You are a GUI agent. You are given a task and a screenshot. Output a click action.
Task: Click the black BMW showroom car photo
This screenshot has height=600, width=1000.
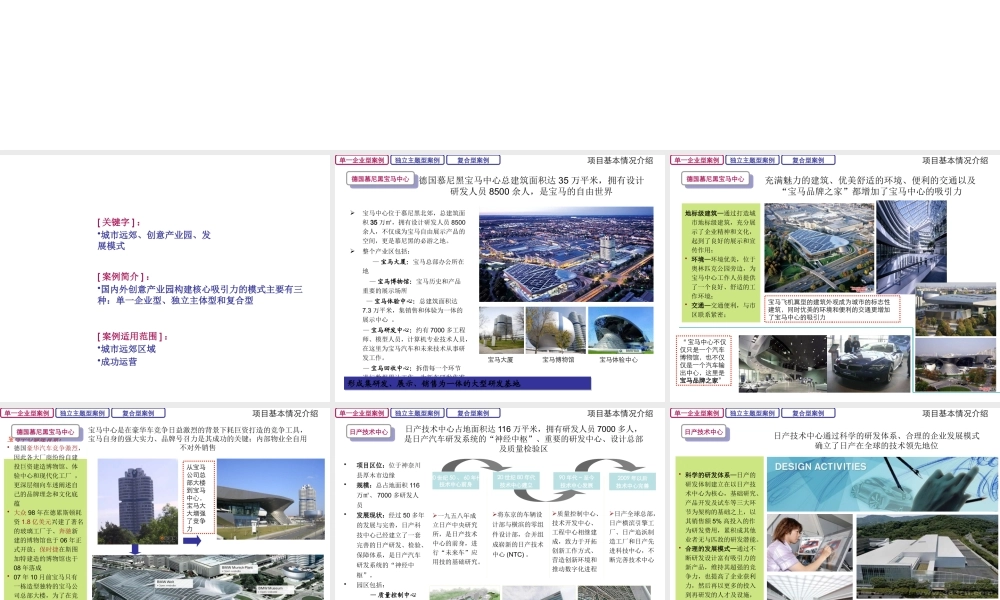(869, 363)
